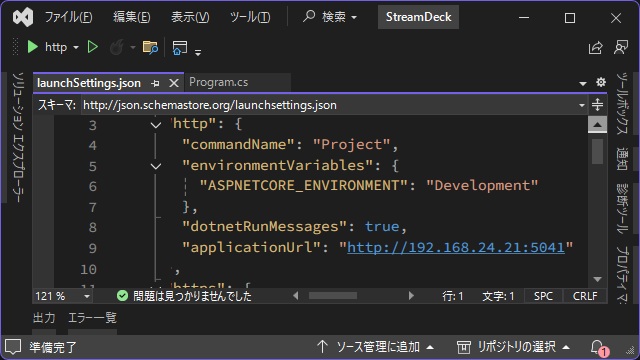This screenshot has width=640, height=360.
Task: Open the feedback person icon
Action: (x=621, y=47)
